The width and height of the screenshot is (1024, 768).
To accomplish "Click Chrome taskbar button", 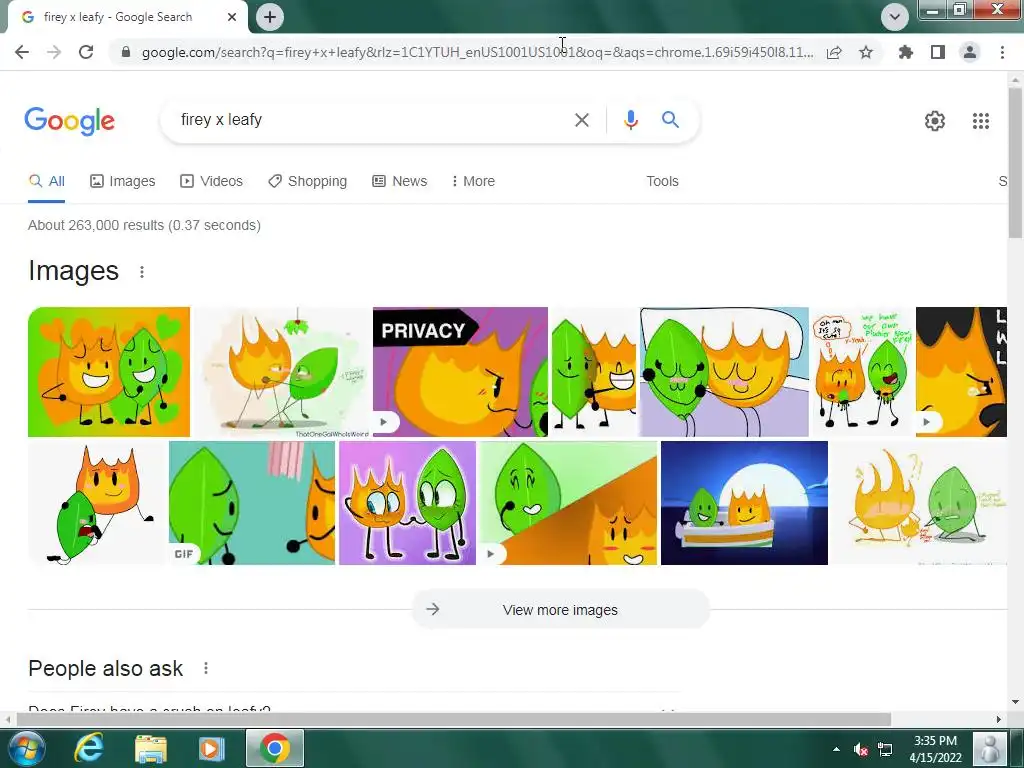I will click(x=275, y=748).
